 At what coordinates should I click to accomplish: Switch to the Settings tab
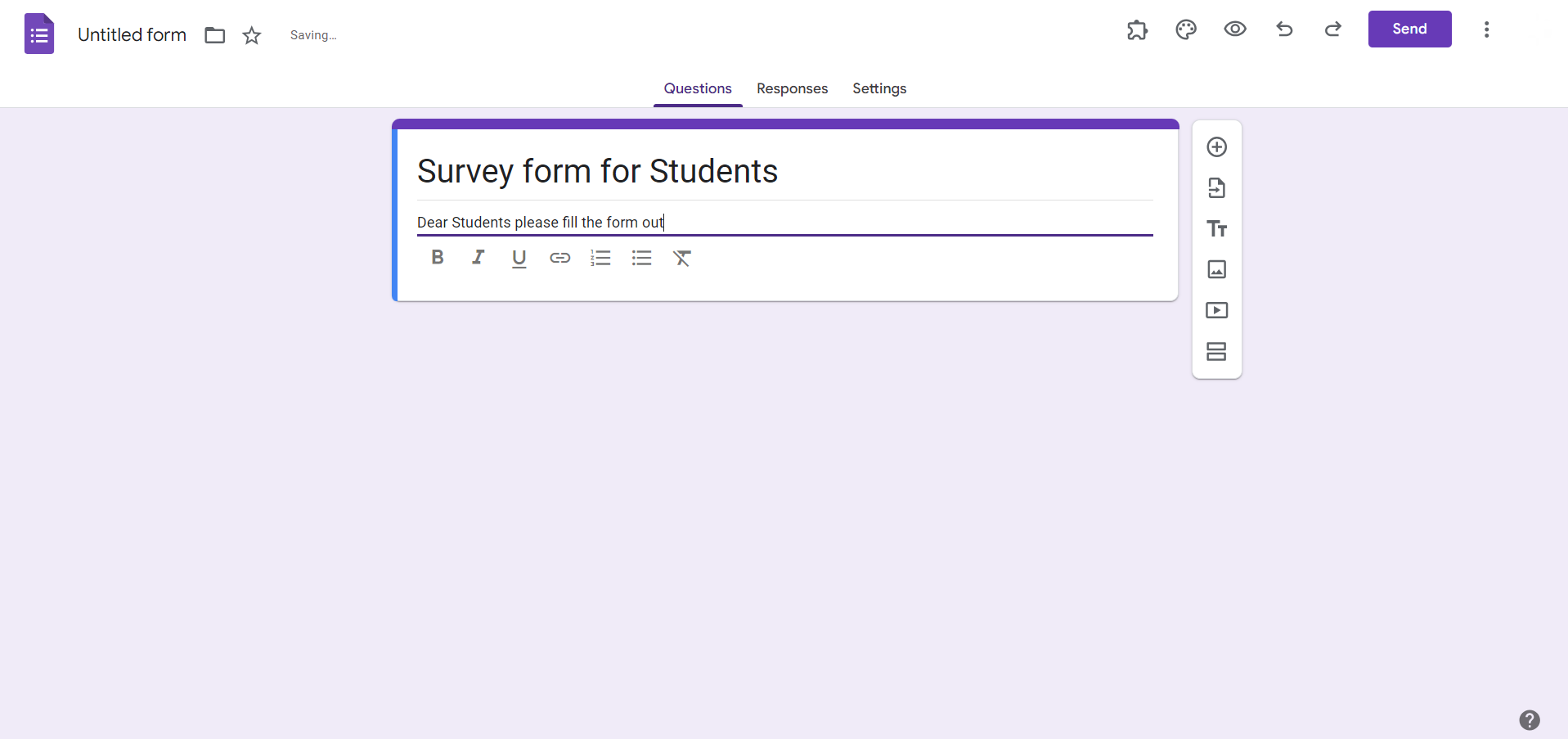point(879,88)
